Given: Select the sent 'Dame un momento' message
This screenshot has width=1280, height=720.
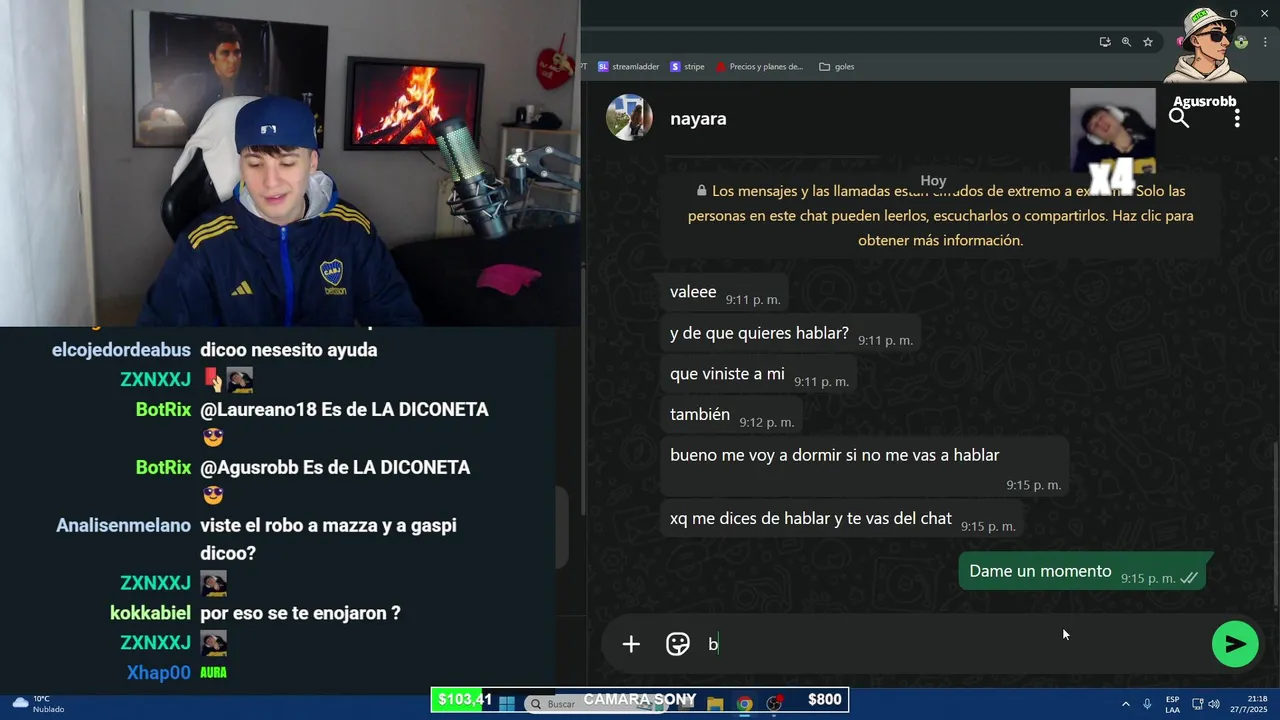Looking at the screenshot, I should pos(1084,572).
